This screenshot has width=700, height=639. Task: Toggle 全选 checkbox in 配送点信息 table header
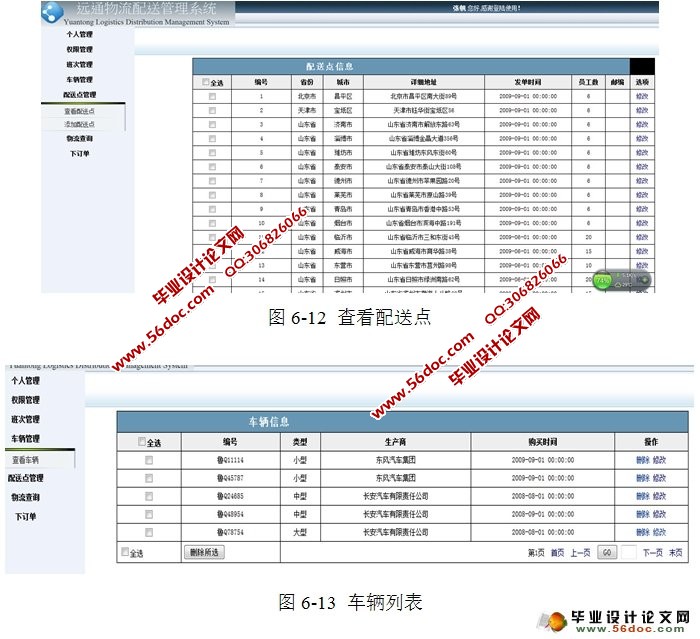click(207, 83)
